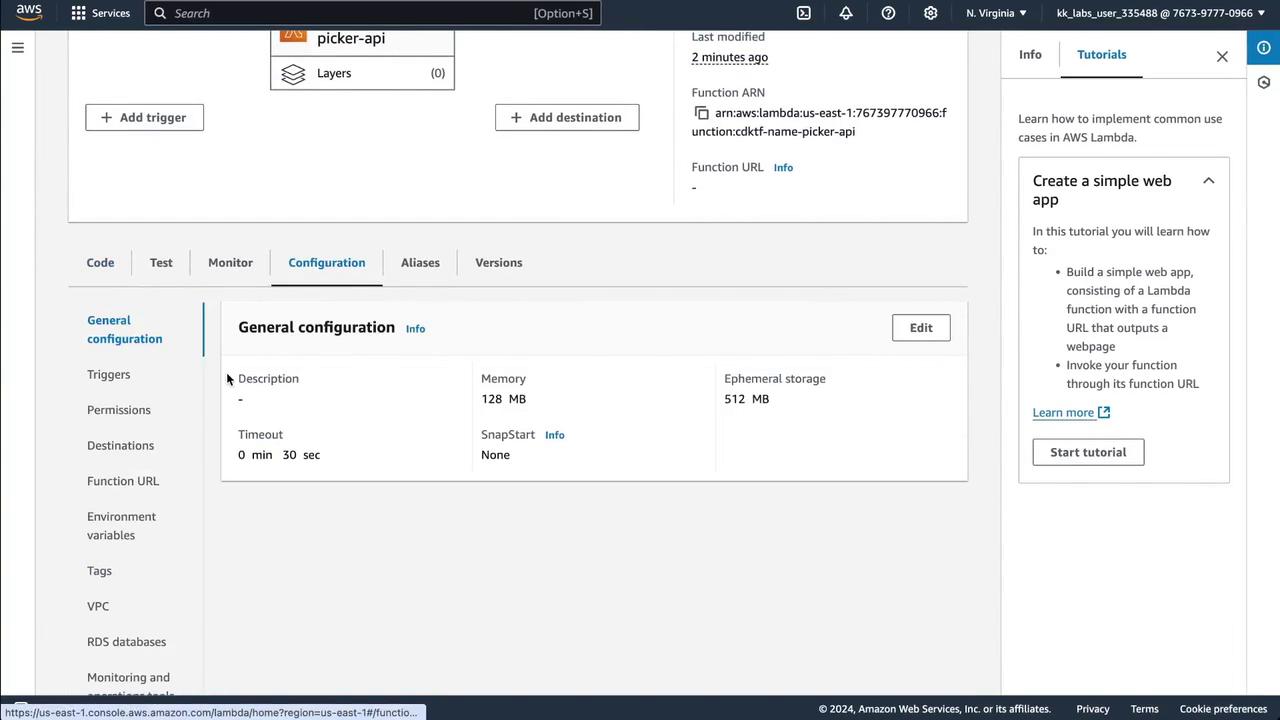
Task: Open Cookie preferences in footer
Action: click(1223, 709)
